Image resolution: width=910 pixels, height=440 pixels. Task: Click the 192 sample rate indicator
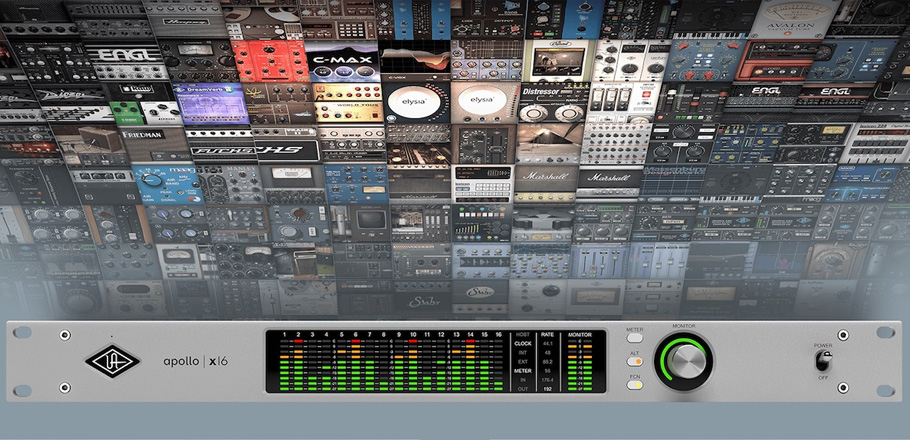point(547,389)
